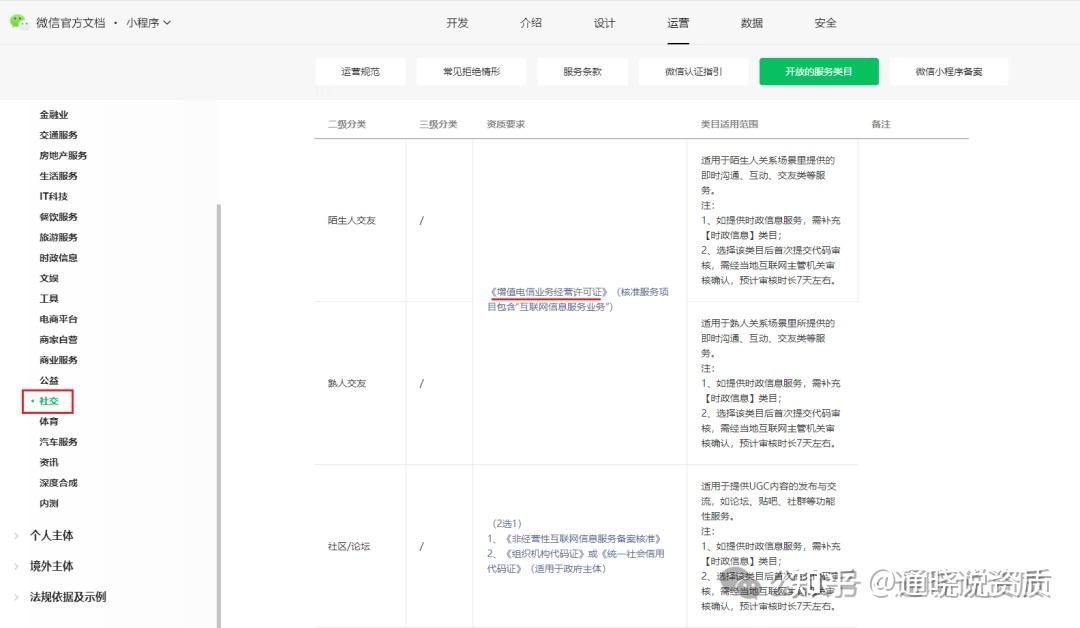Image resolution: width=1080 pixels, height=628 pixels.
Task: Open the 小程序 dropdown in header
Action: [x=148, y=23]
